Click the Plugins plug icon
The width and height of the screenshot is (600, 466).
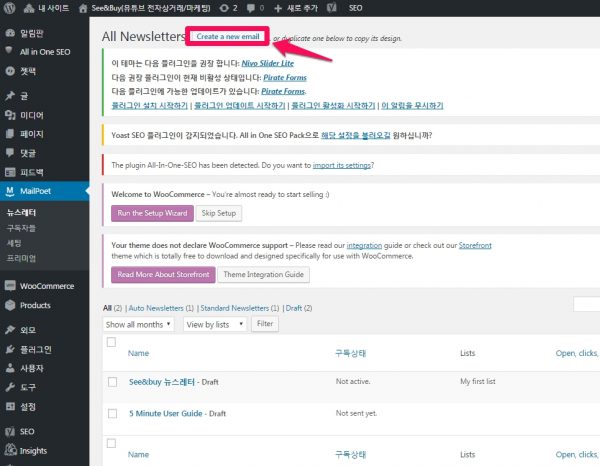10,349
